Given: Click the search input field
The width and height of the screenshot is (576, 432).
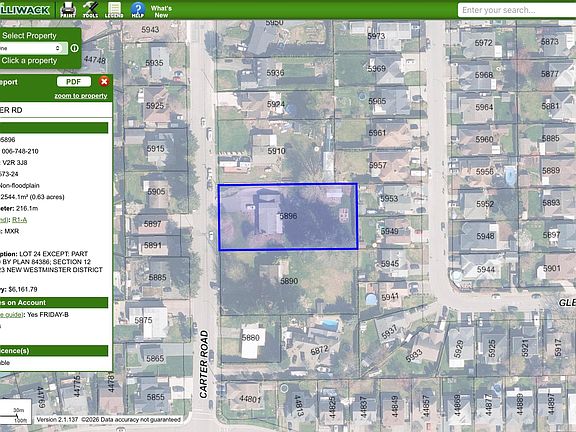Looking at the screenshot, I should coord(516,10).
